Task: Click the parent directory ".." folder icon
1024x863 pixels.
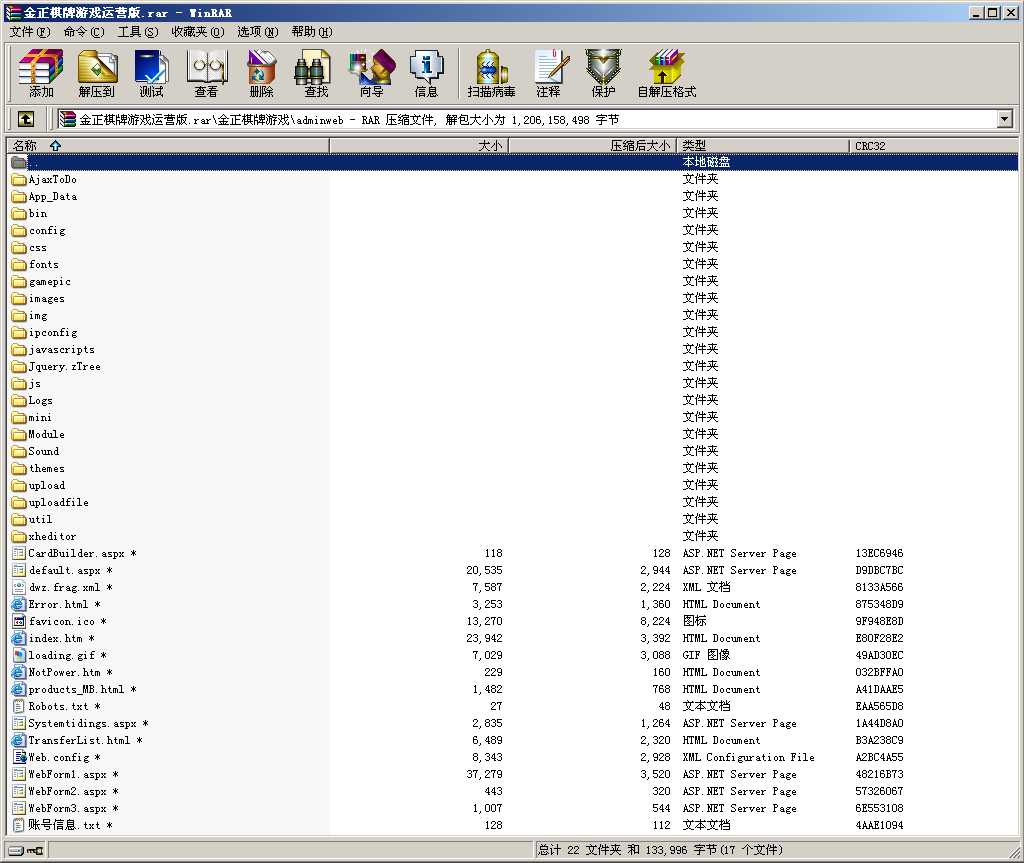Action: click(19, 162)
